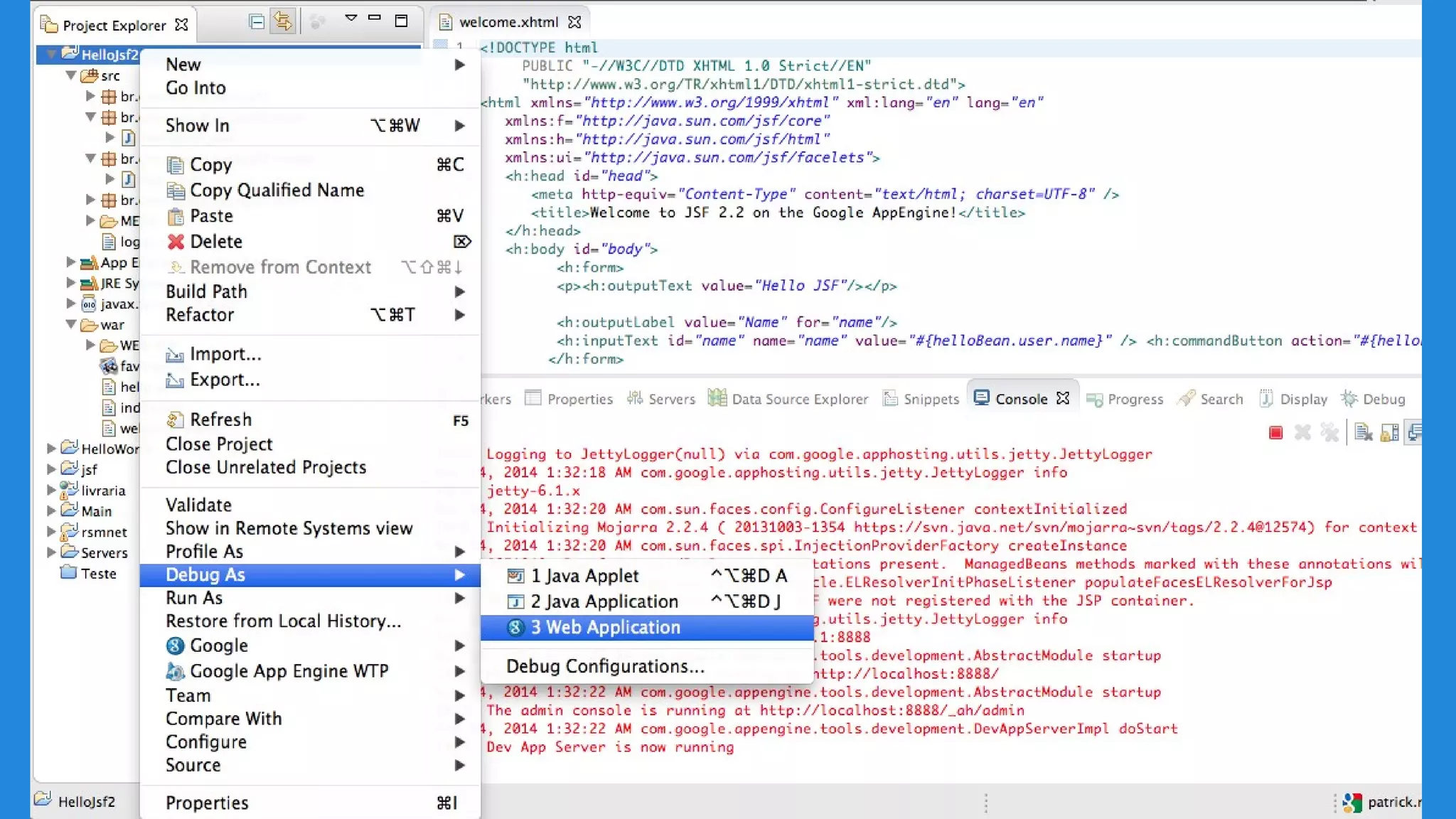1456x819 pixels.
Task: Click the Clear Console icon
Action: click(1363, 432)
